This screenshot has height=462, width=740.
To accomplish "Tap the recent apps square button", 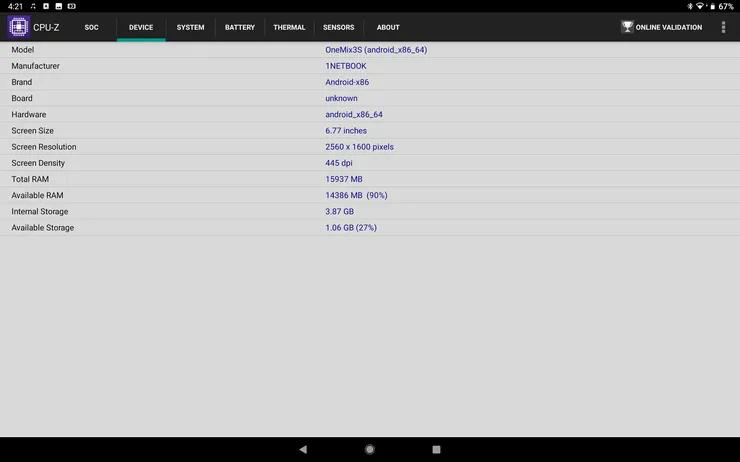I will tap(436, 449).
